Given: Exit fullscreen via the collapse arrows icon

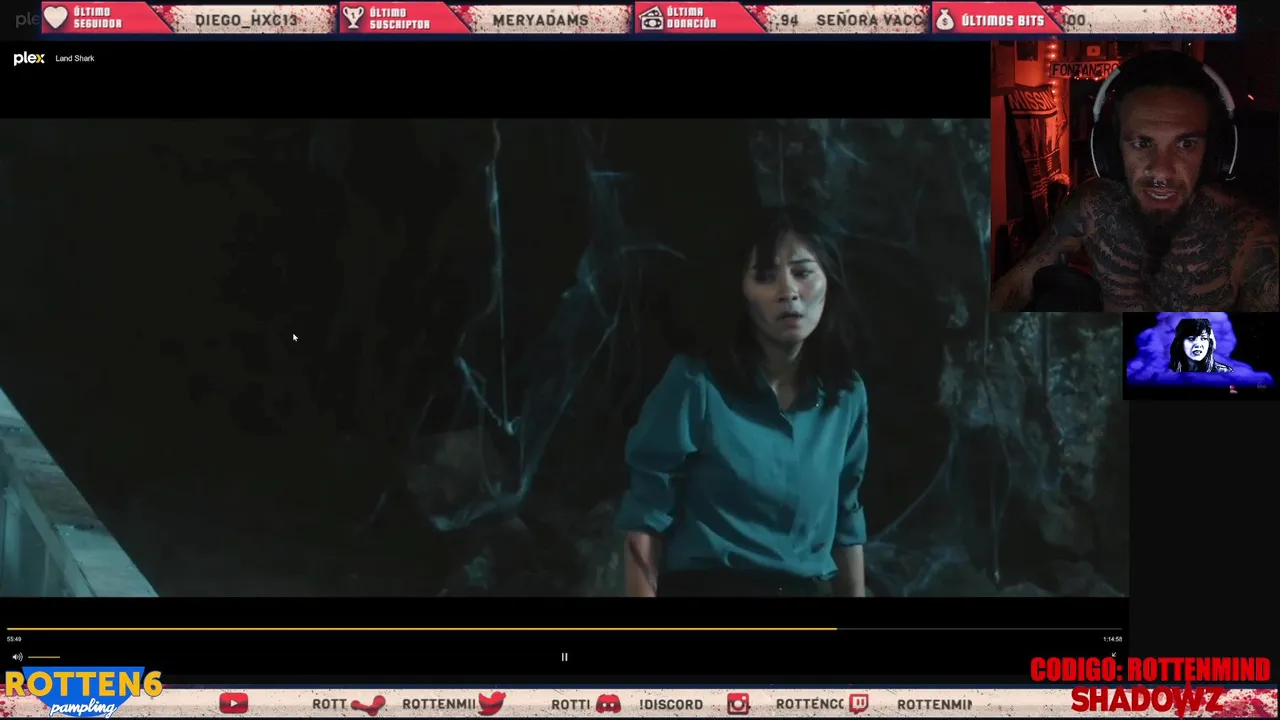Looking at the screenshot, I should (x=1113, y=656).
